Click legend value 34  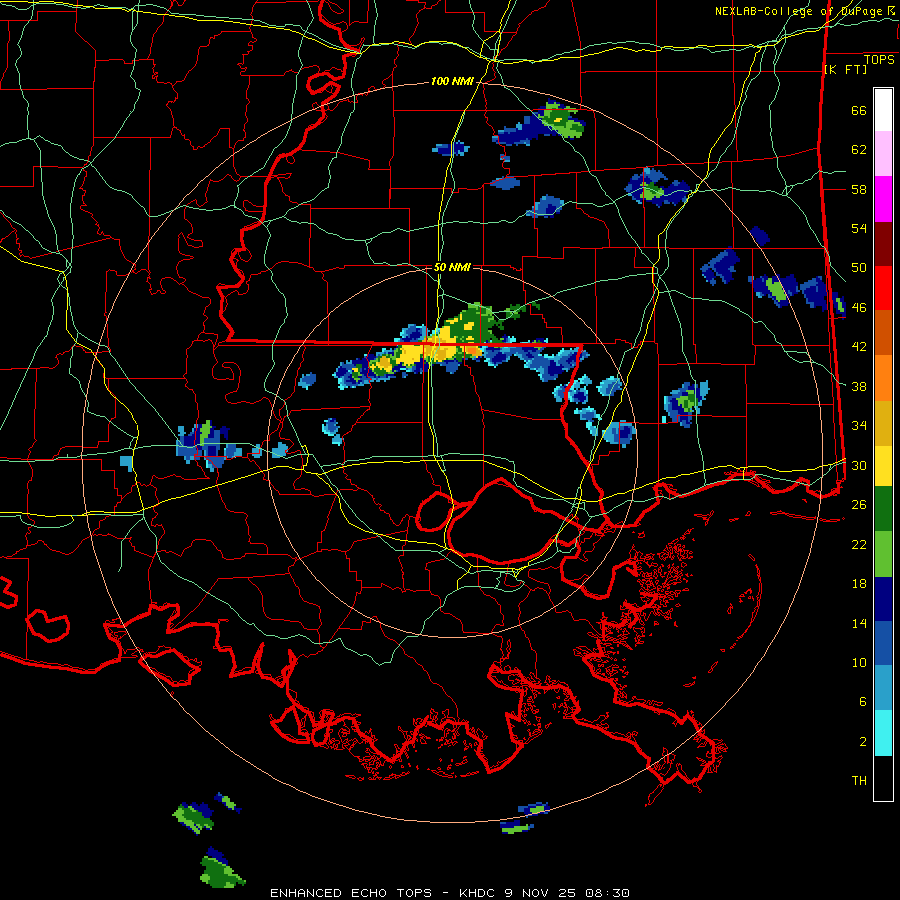(x=859, y=426)
